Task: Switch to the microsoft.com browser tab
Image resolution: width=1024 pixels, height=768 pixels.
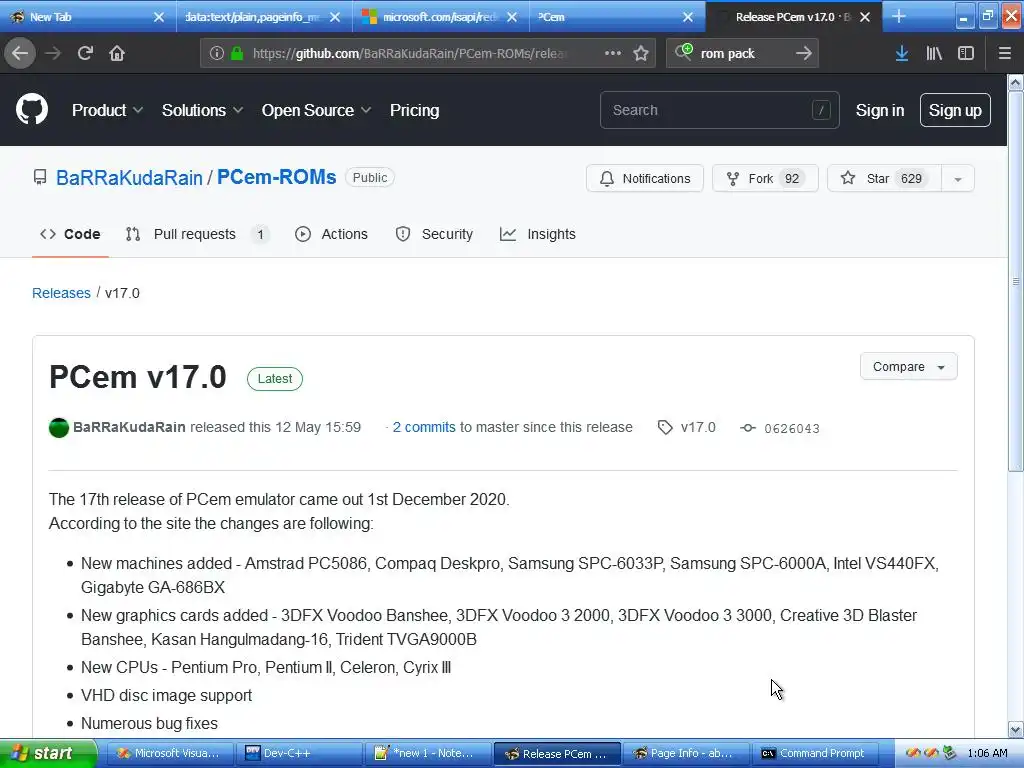Action: (x=441, y=17)
